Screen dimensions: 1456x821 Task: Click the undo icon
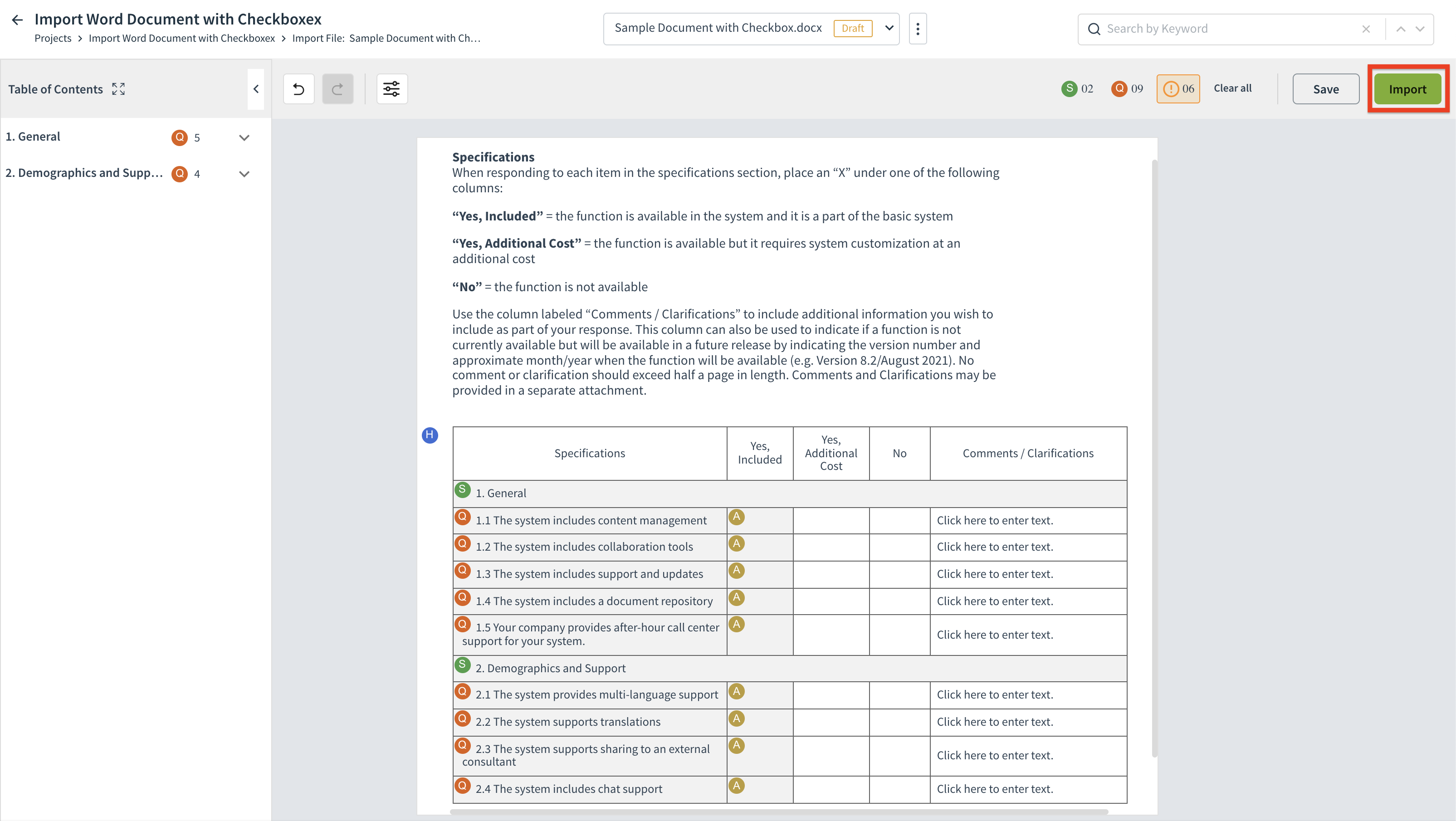298,89
